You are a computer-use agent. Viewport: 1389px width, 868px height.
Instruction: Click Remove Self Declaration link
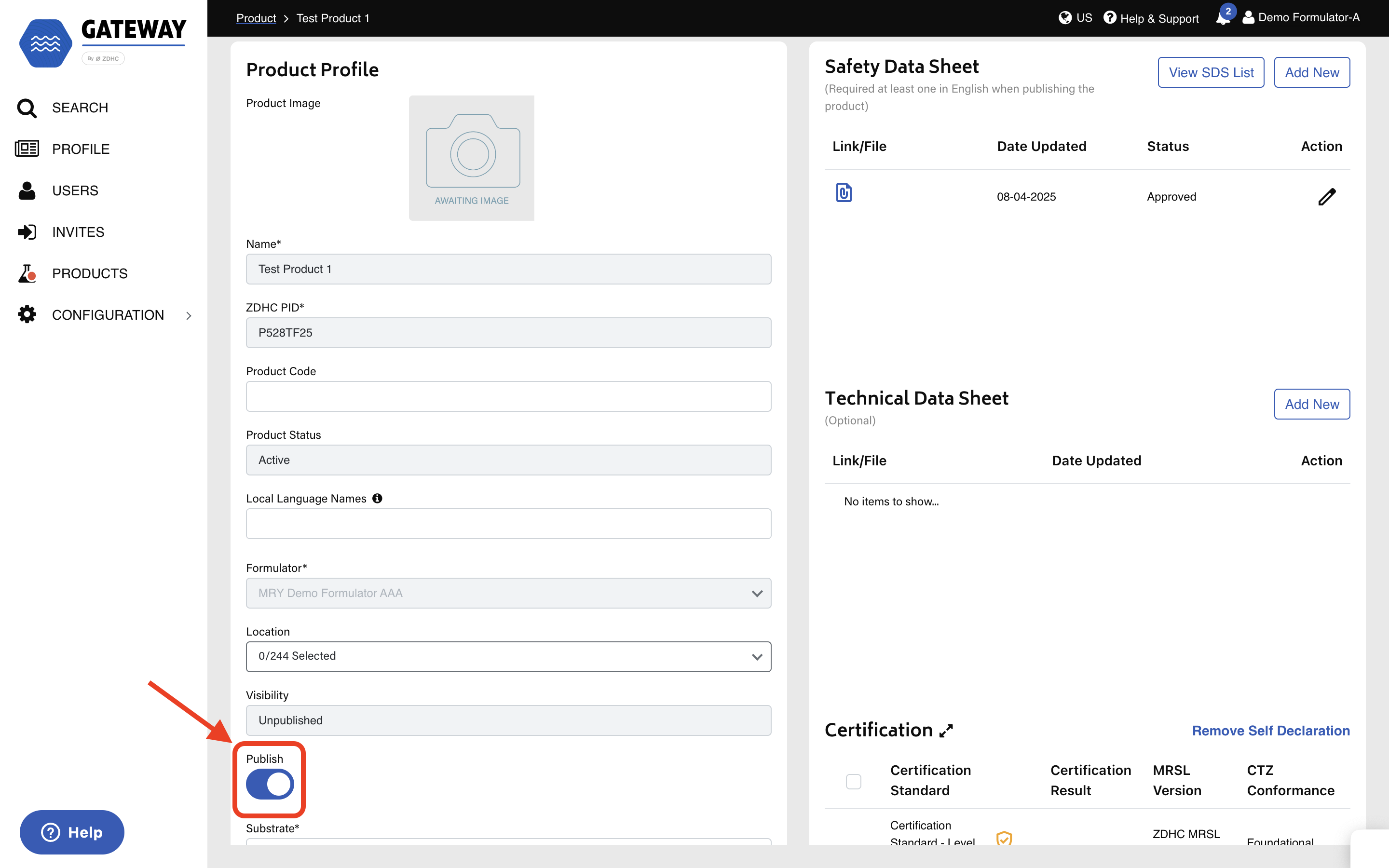(1271, 731)
